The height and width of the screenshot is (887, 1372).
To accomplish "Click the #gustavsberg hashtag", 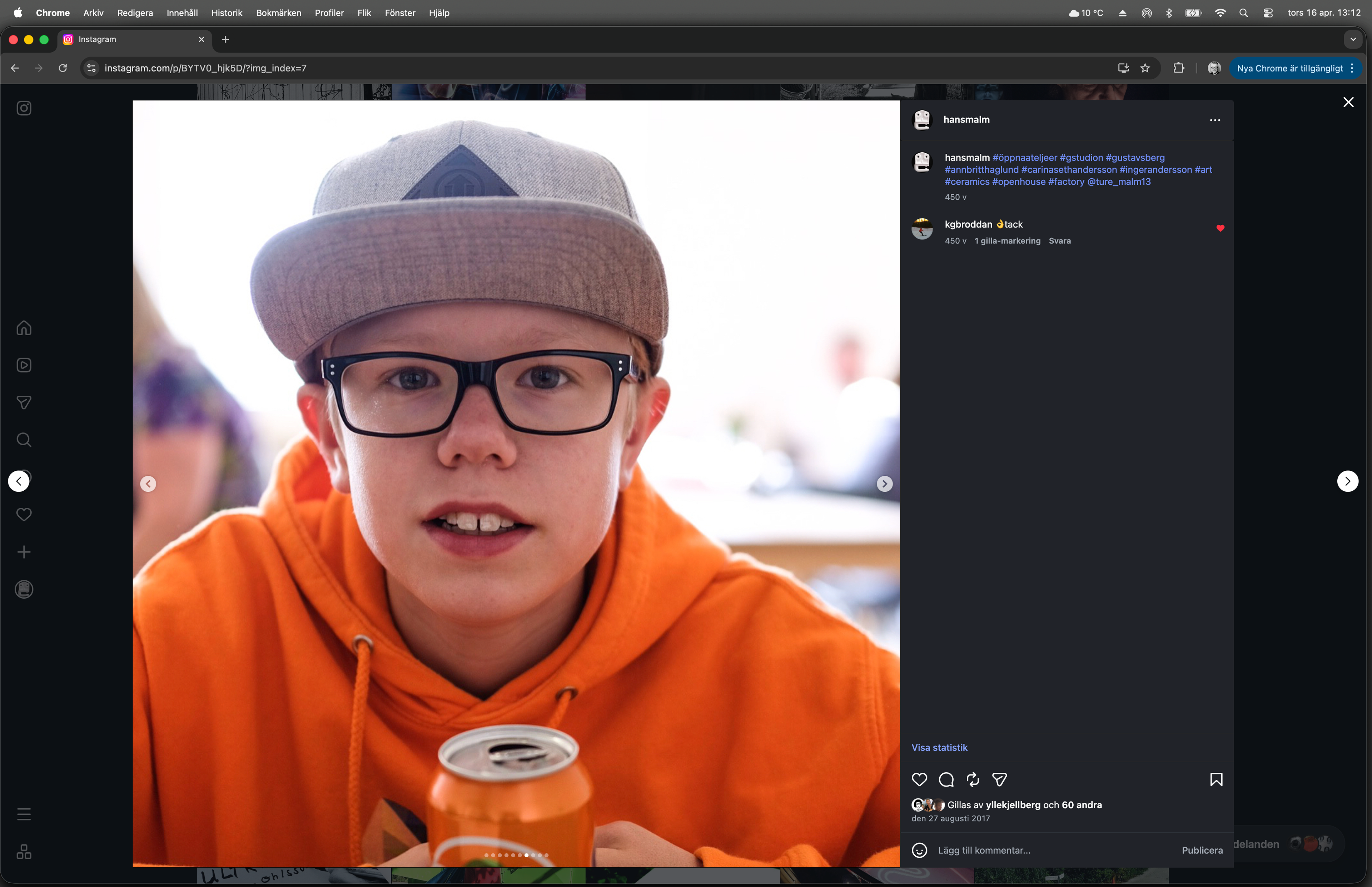I will tap(1135, 157).
